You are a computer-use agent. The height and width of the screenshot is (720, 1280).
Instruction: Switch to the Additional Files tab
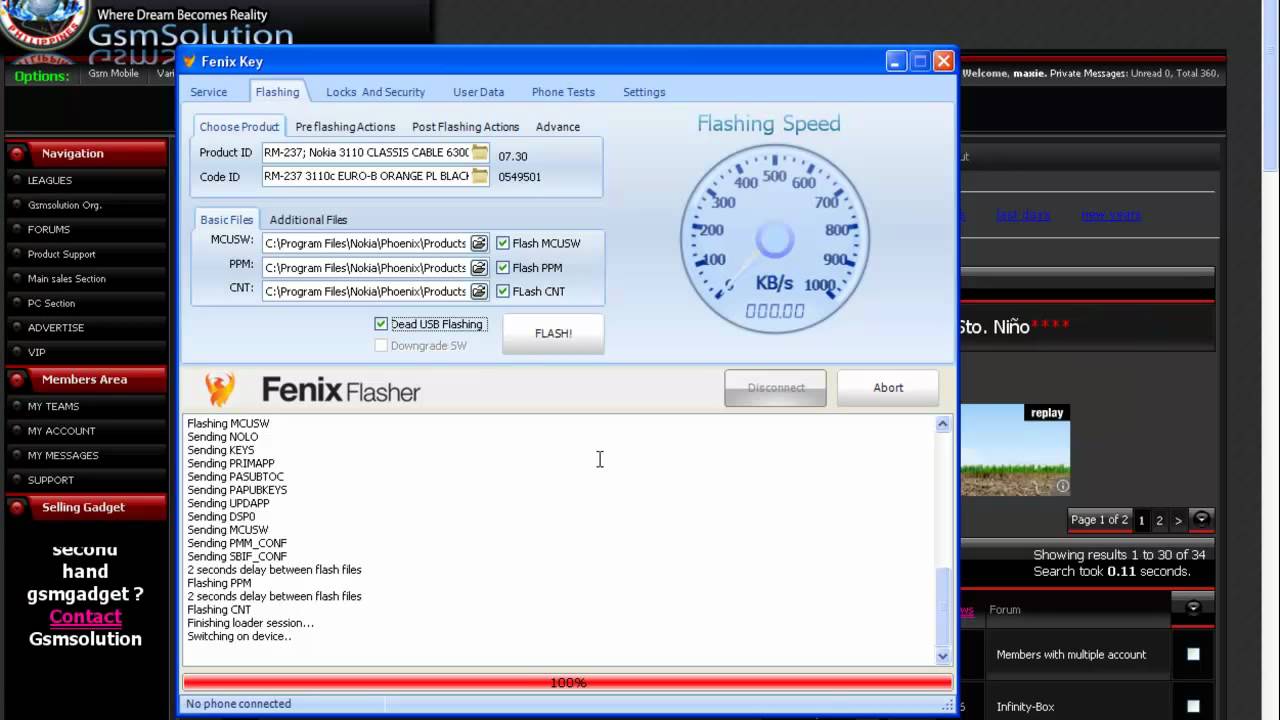(x=308, y=220)
